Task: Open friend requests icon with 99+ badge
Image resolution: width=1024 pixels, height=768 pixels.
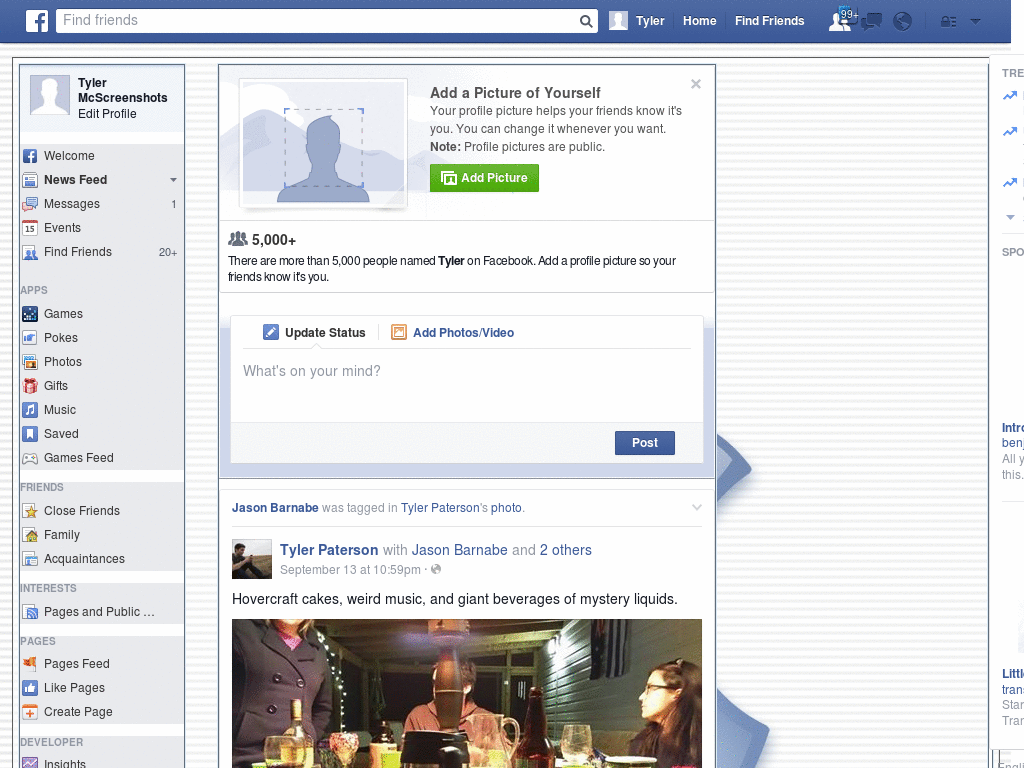Action: [x=840, y=21]
